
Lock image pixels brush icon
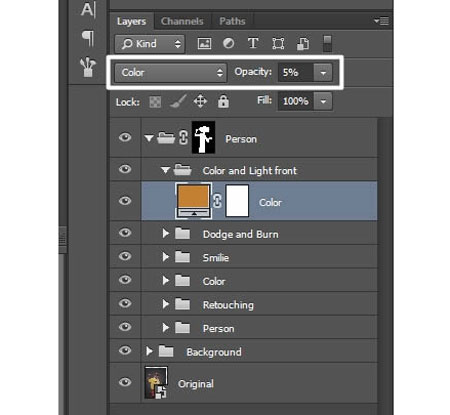click(178, 101)
